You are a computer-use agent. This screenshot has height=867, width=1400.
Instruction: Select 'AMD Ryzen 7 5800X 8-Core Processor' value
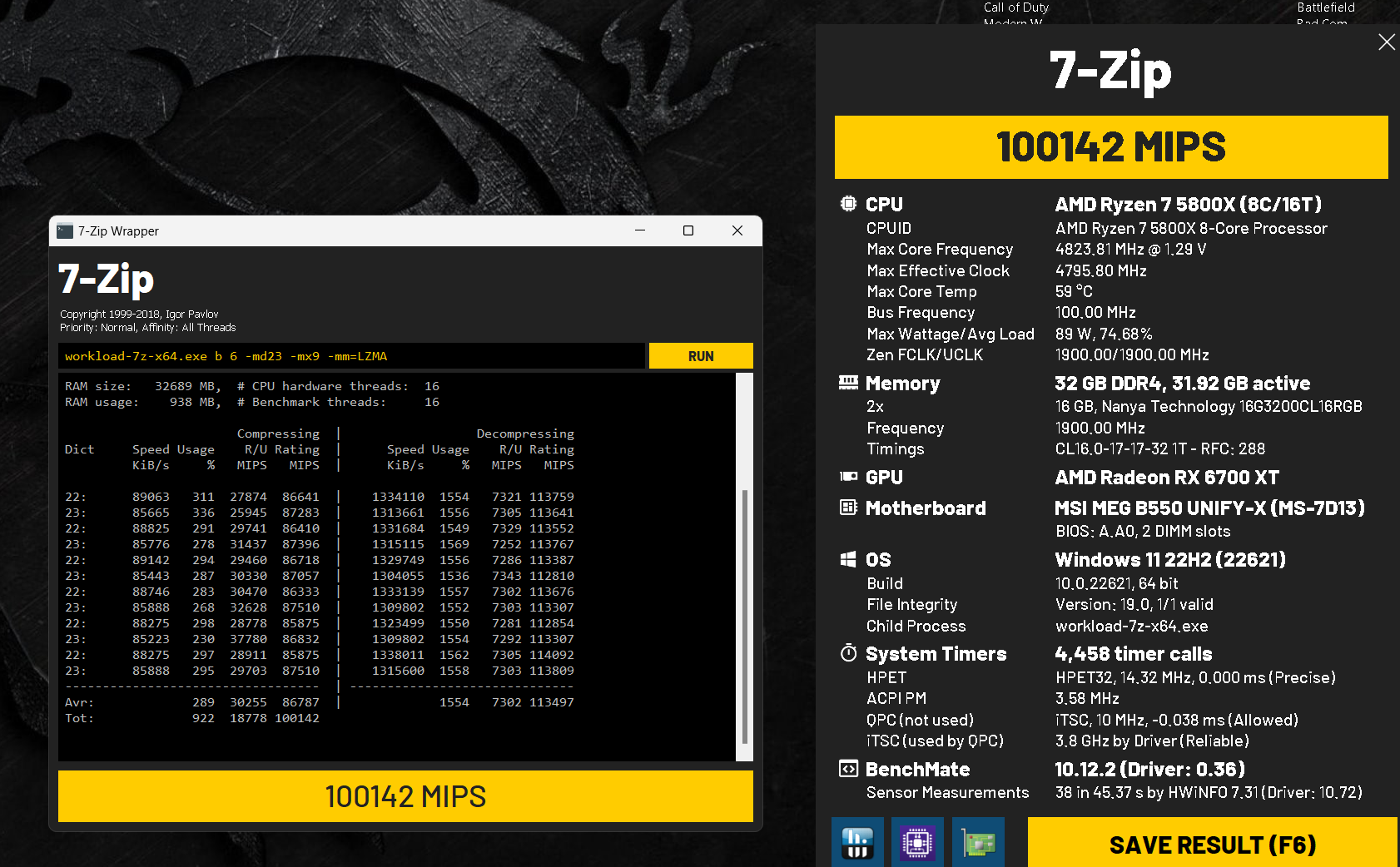coord(1191,228)
